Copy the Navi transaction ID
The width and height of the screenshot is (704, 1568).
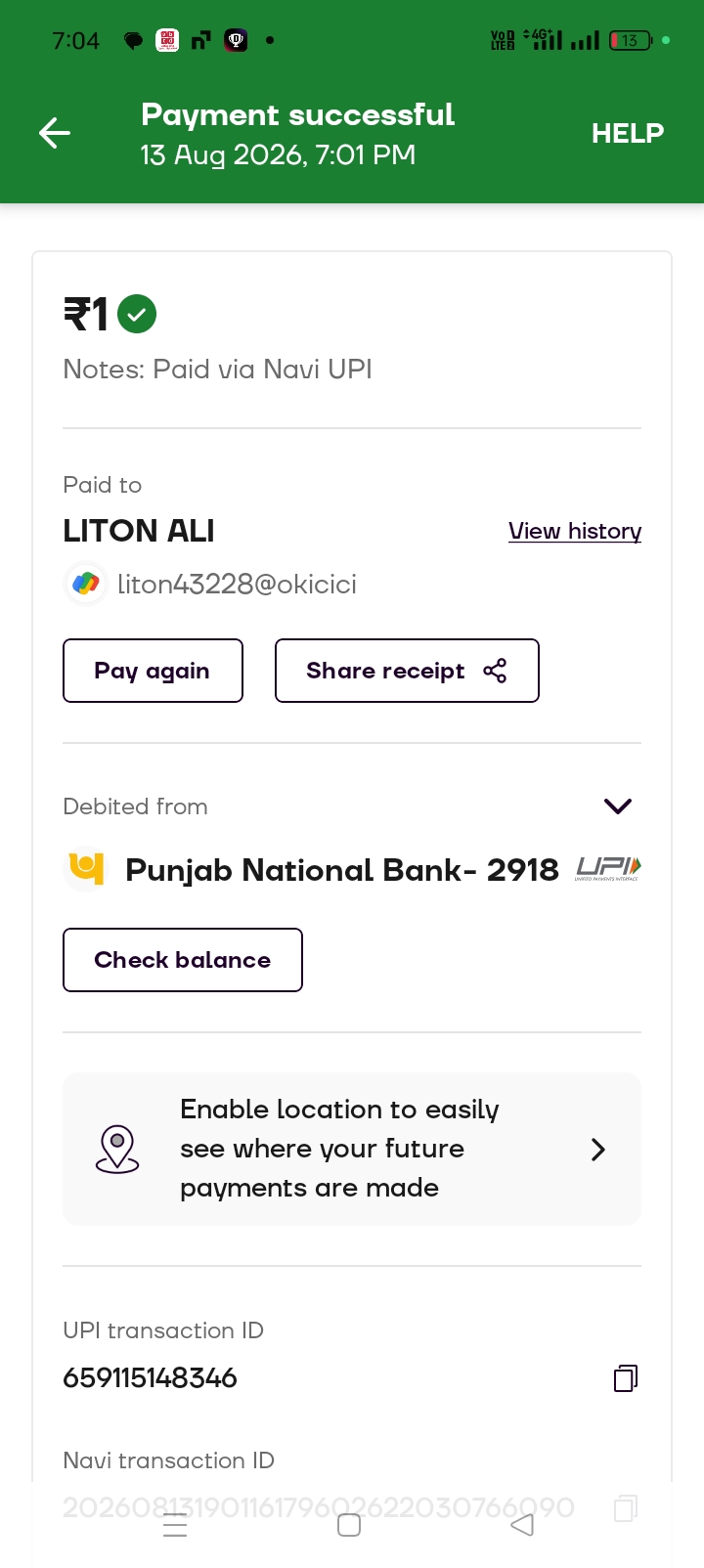[x=626, y=1507]
